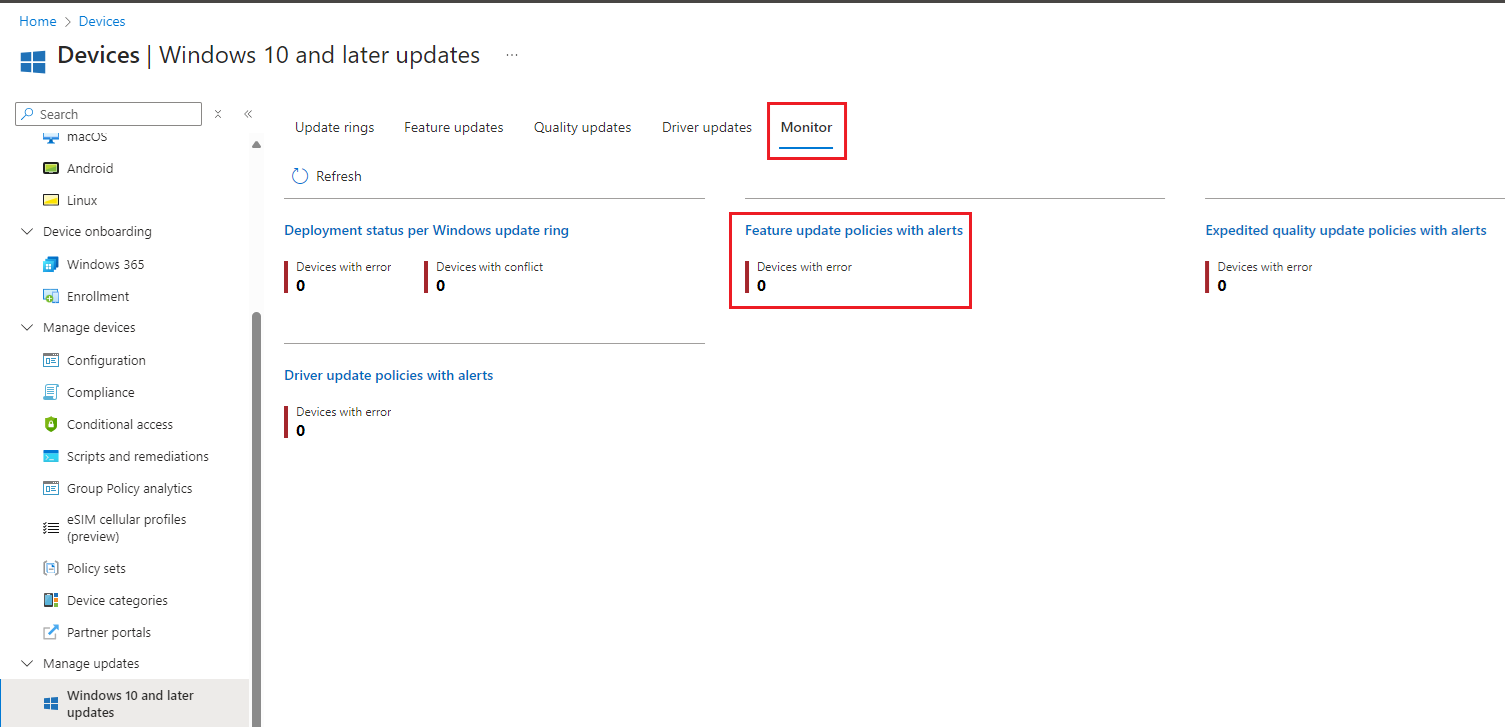This screenshot has width=1505, height=727.
Task: Switch to the Quality updates tab
Action: [x=583, y=127]
